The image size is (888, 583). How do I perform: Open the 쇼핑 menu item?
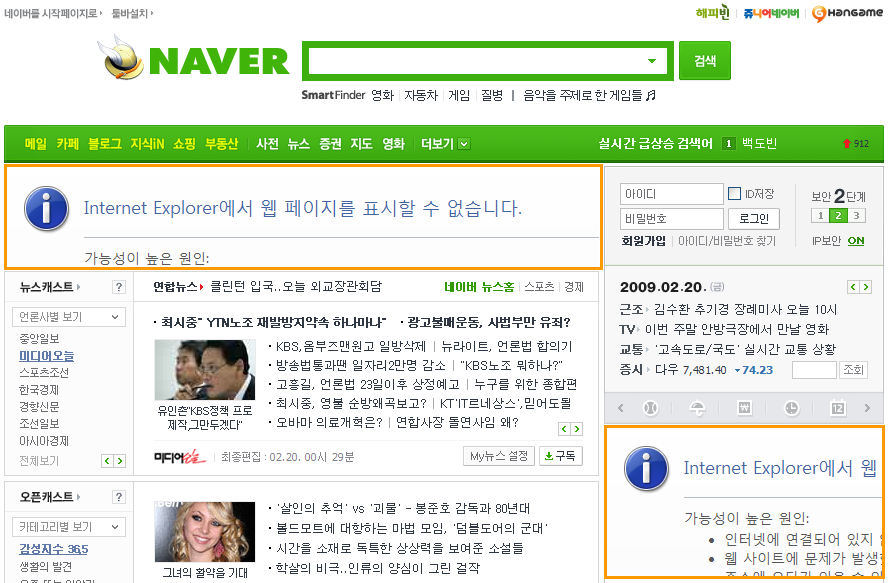(x=184, y=144)
